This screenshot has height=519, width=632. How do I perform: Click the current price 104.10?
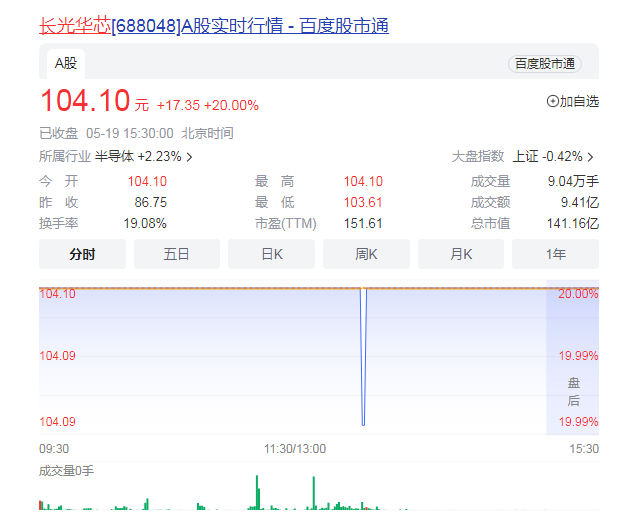click(85, 101)
